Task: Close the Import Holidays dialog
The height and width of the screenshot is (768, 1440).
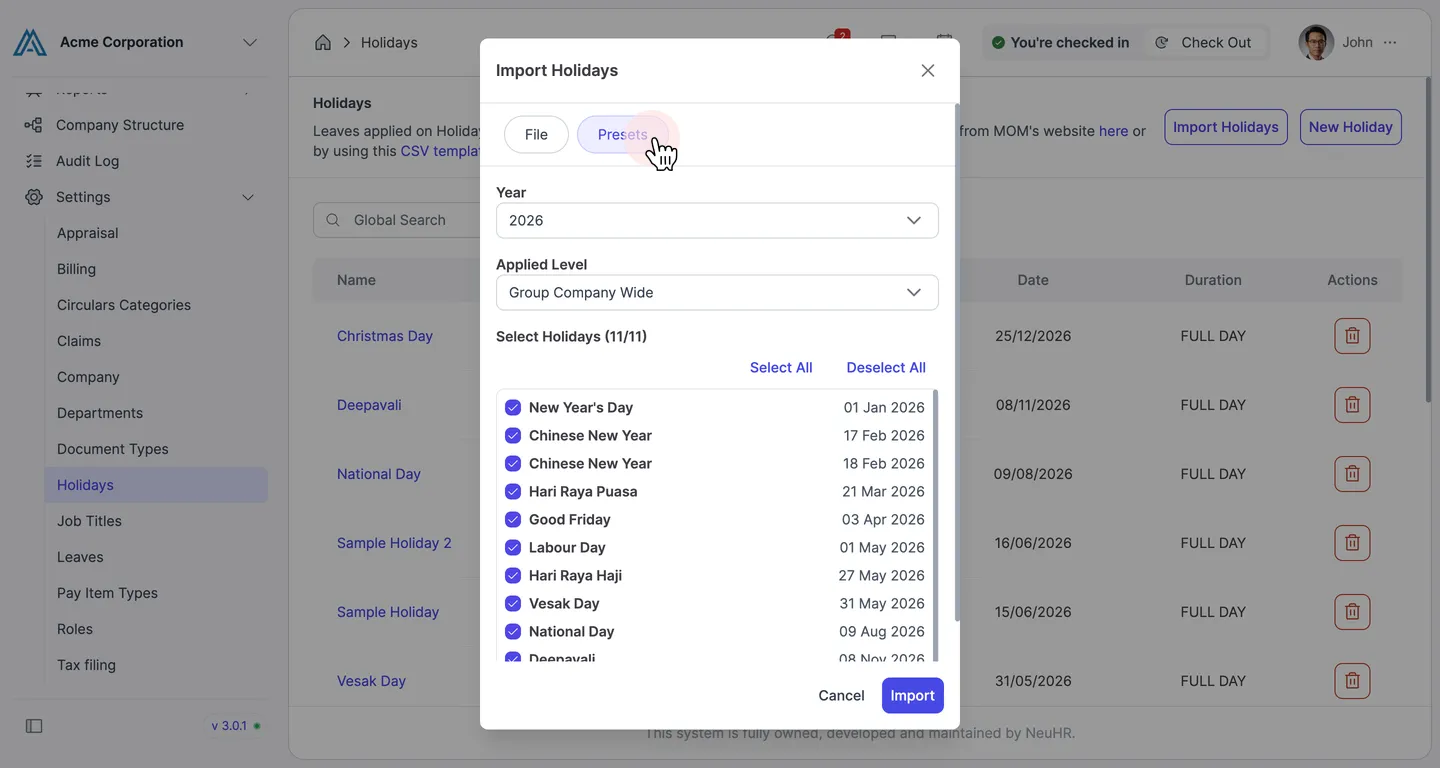Action: [928, 71]
